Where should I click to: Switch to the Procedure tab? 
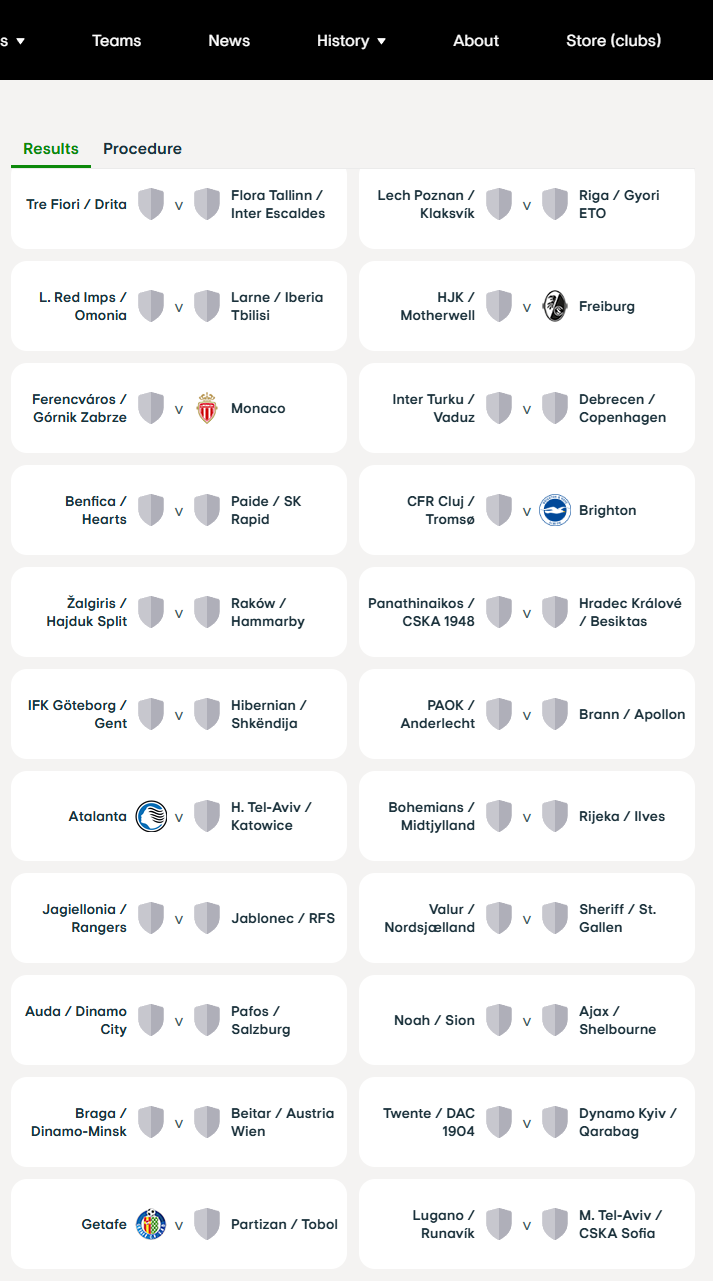142,149
